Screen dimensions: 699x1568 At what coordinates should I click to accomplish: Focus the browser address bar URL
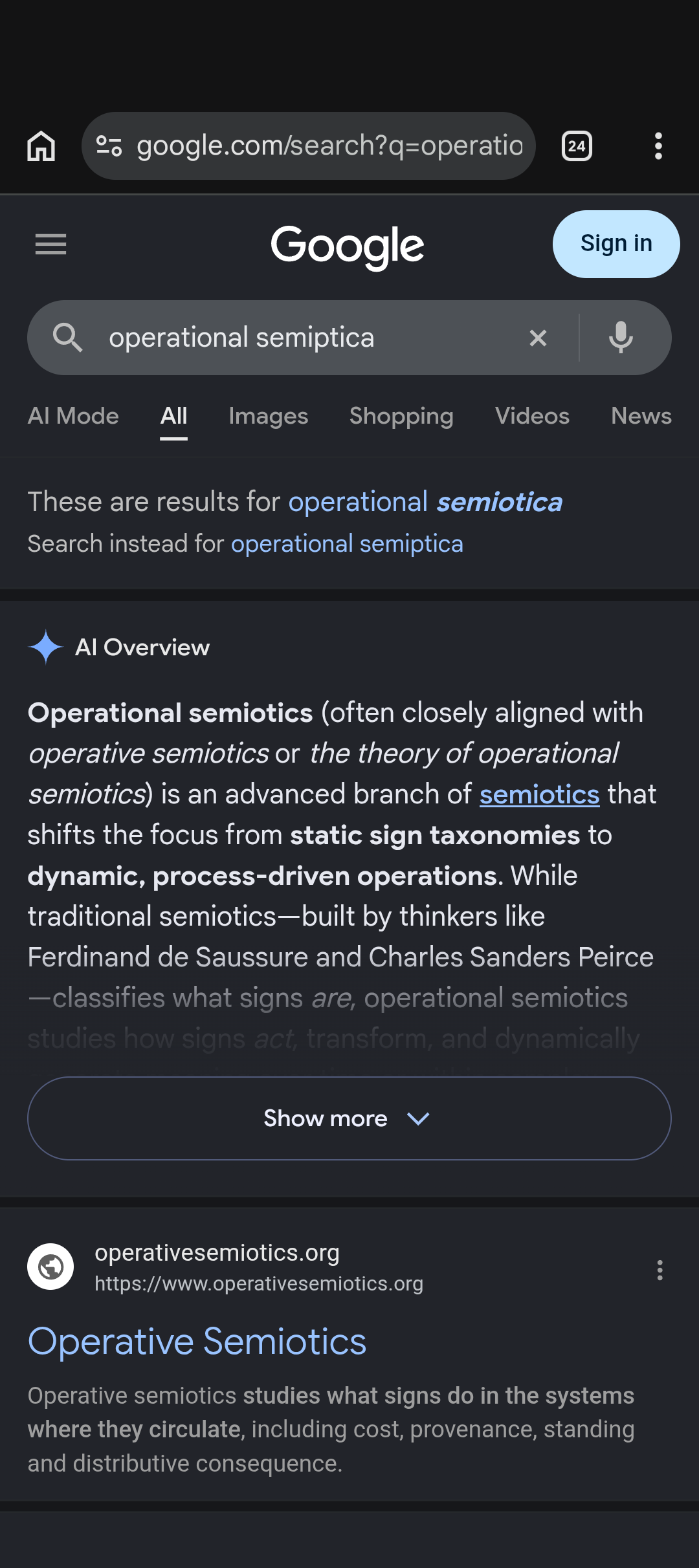tap(329, 146)
